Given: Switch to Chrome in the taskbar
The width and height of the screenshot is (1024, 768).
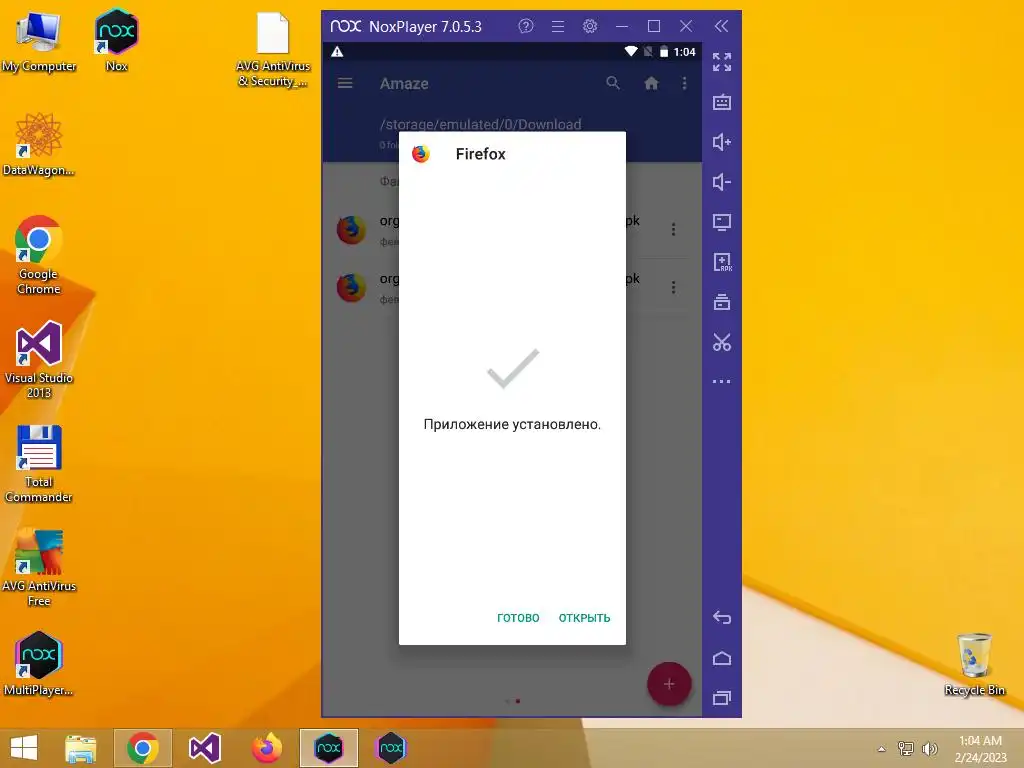Looking at the screenshot, I should (x=142, y=748).
